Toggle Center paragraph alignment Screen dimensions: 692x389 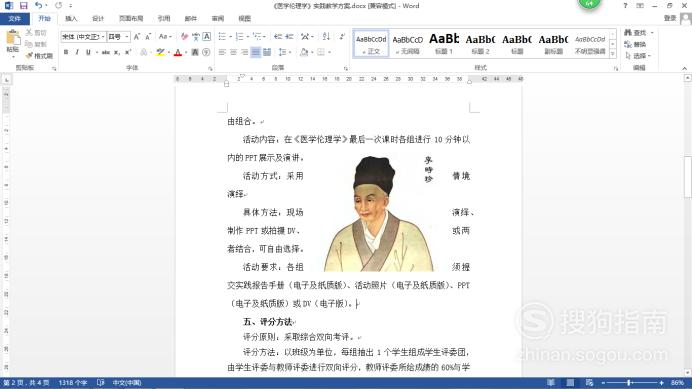(x=233, y=52)
